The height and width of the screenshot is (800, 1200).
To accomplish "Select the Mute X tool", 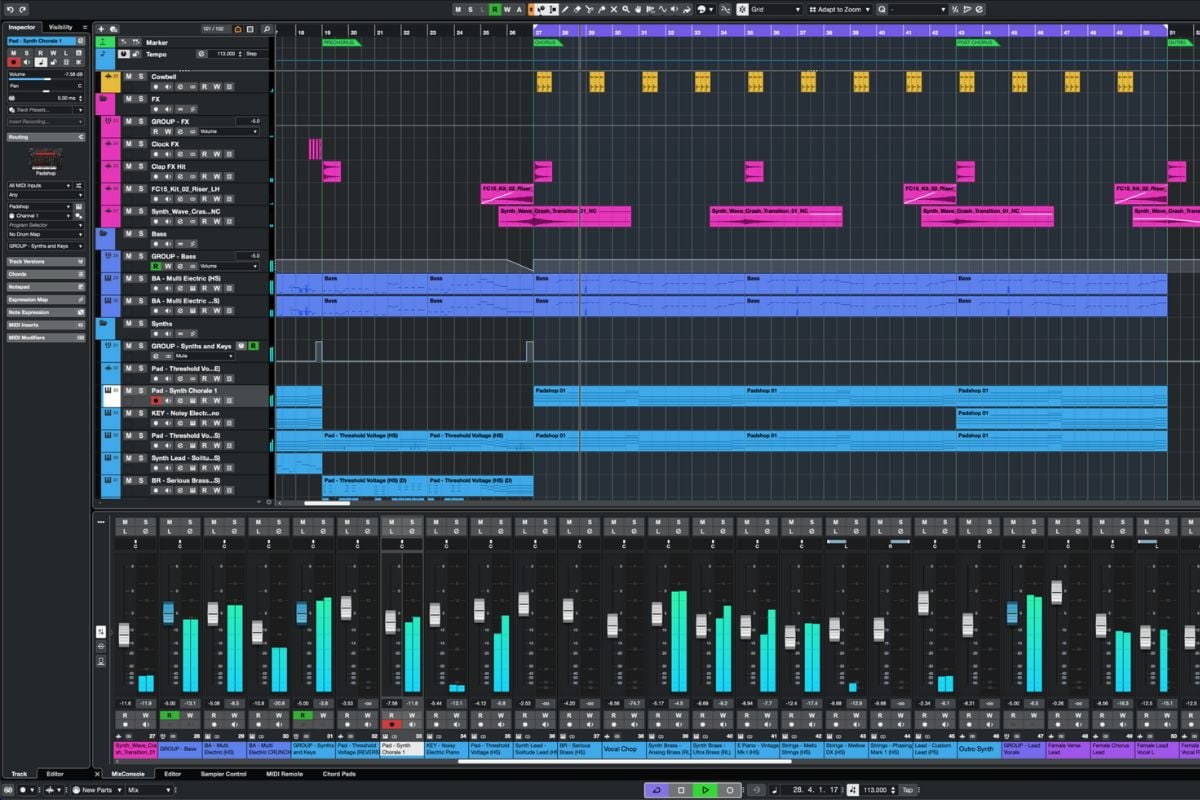I will [x=613, y=9].
